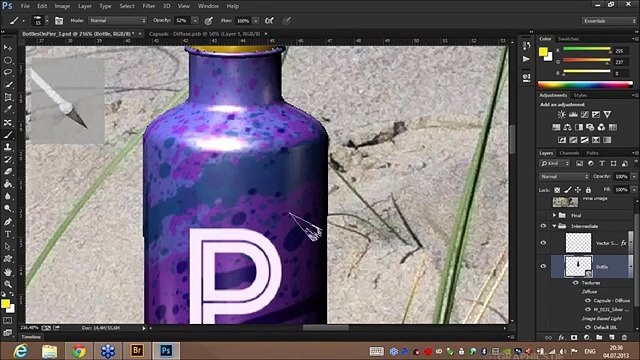Select the Bottle layer thumbnail
The image size is (640, 360).
click(x=578, y=267)
